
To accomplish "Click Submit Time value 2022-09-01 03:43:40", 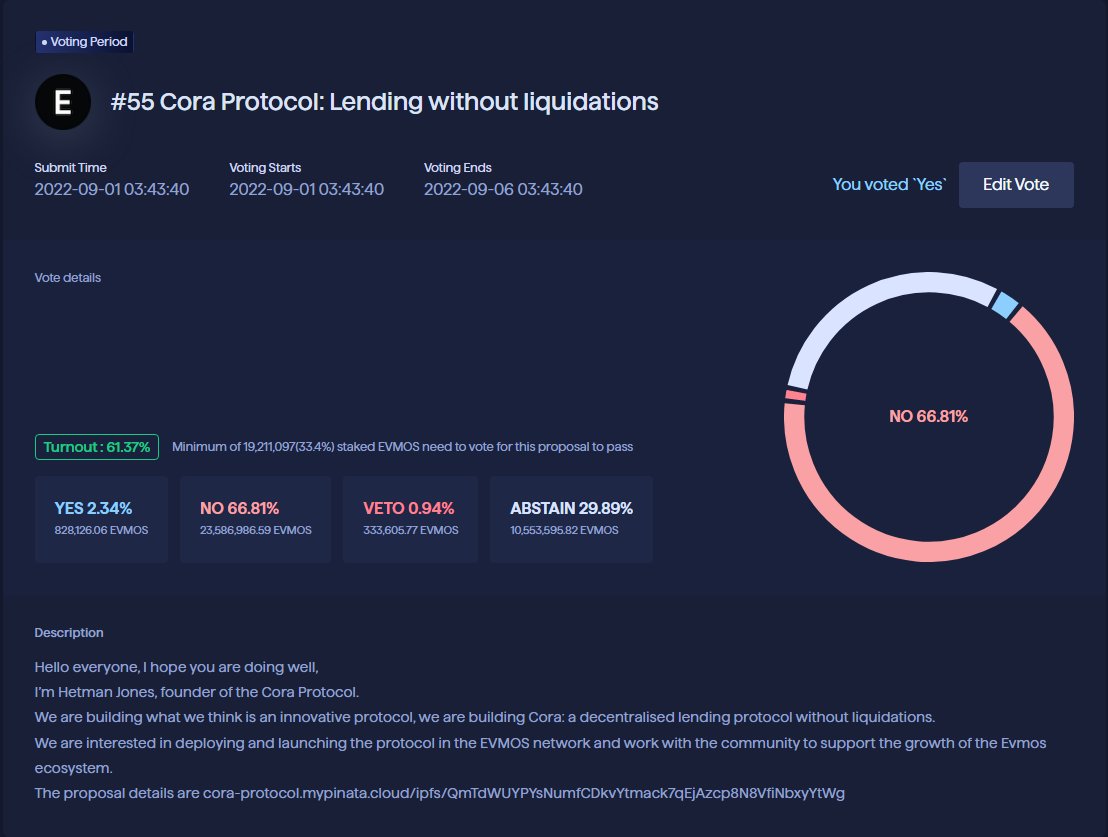I will [112, 189].
